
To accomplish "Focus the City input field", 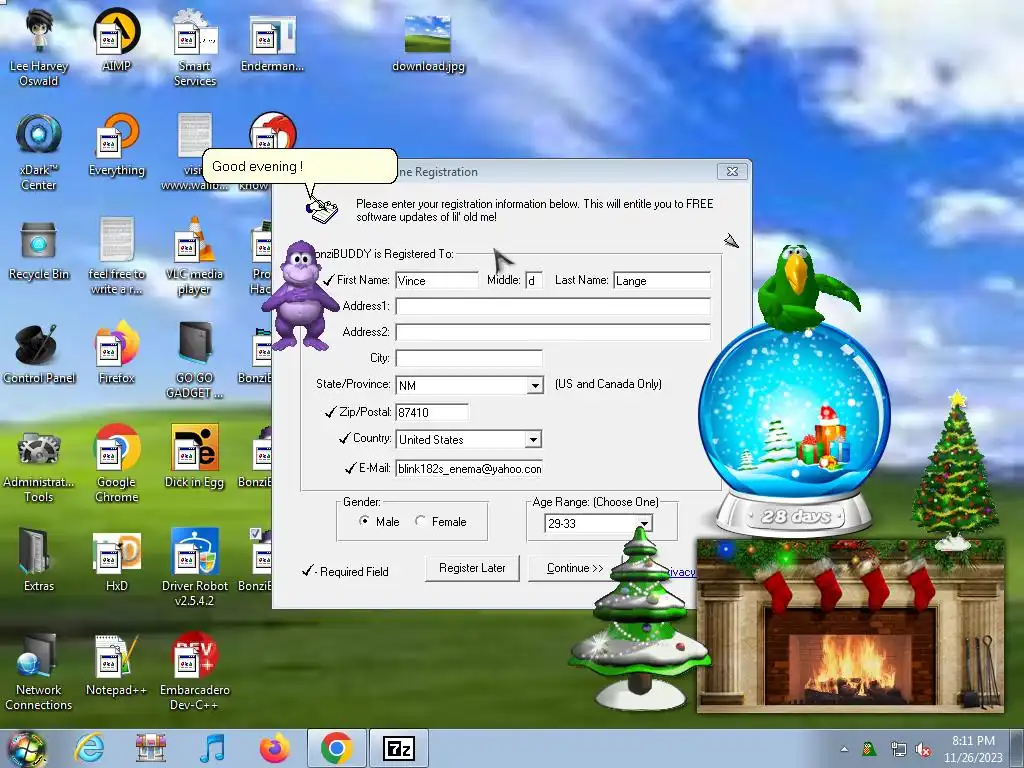I will (469, 358).
